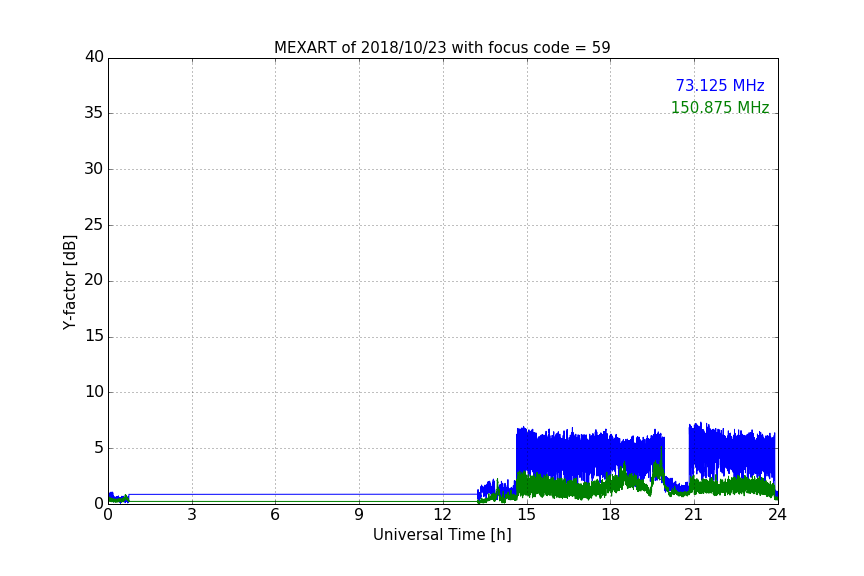
Task: Click the x-axis tick label 18
Action: [x=611, y=515]
